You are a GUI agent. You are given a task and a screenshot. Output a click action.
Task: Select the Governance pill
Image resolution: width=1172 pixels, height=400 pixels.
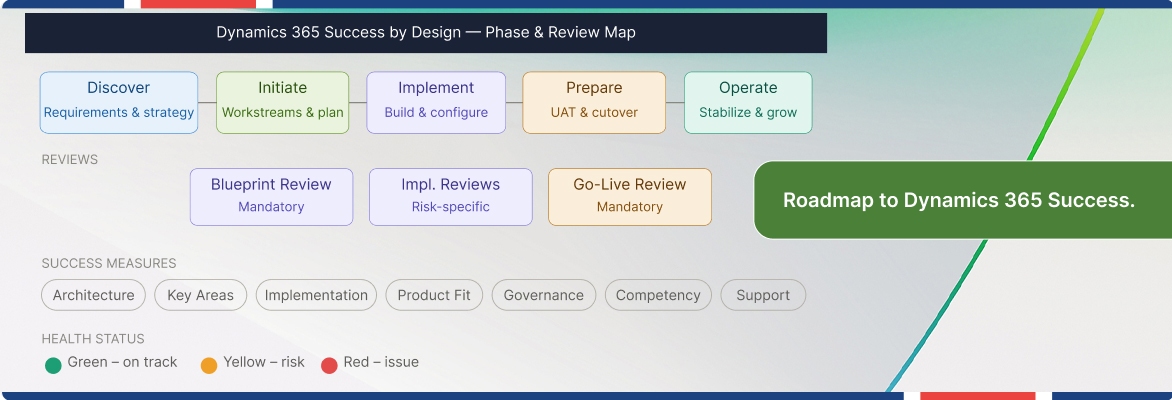click(x=543, y=295)
